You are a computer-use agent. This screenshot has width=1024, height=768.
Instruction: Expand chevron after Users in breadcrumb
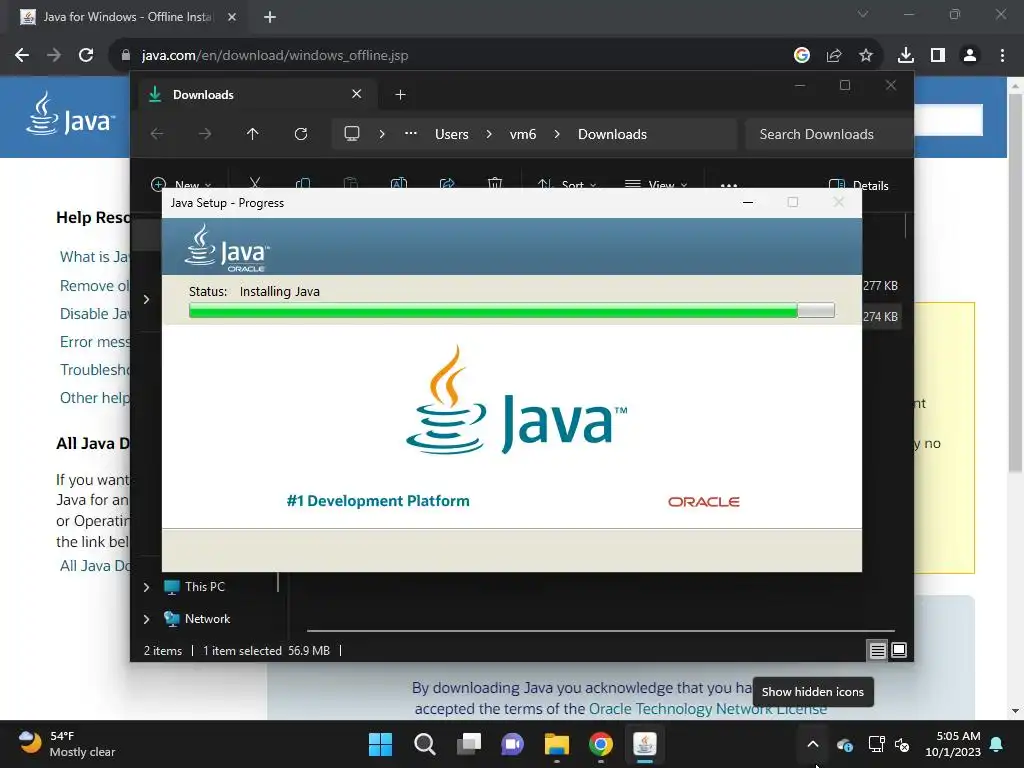tap(489, 134)
